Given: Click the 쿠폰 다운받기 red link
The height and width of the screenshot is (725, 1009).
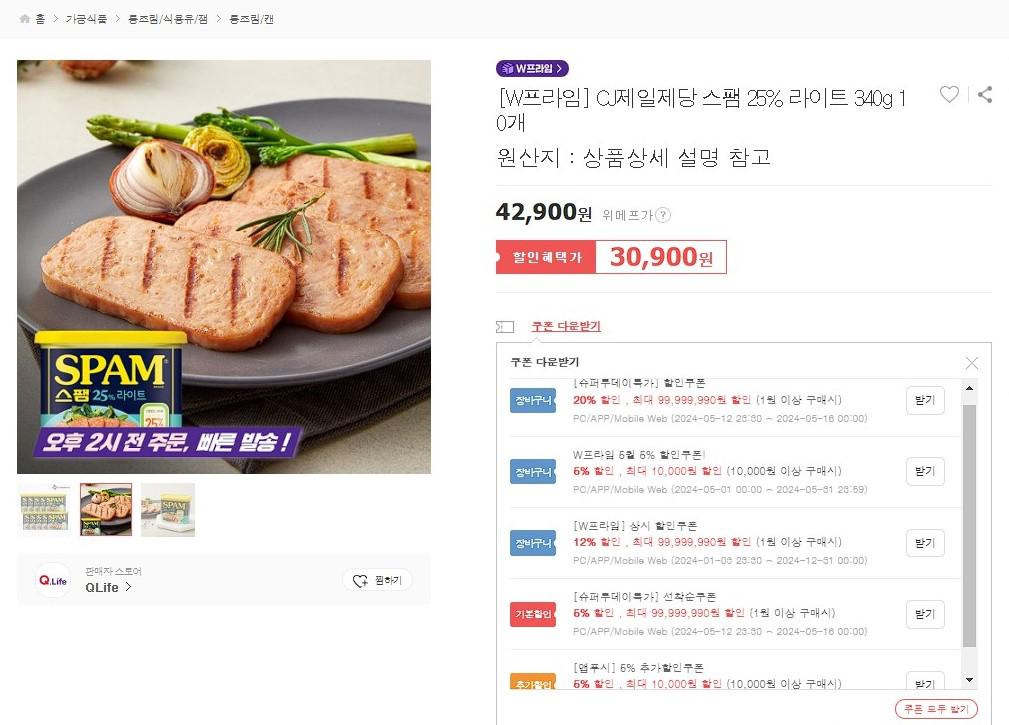Looking at the screenshot, I should [x=566, y=327].
